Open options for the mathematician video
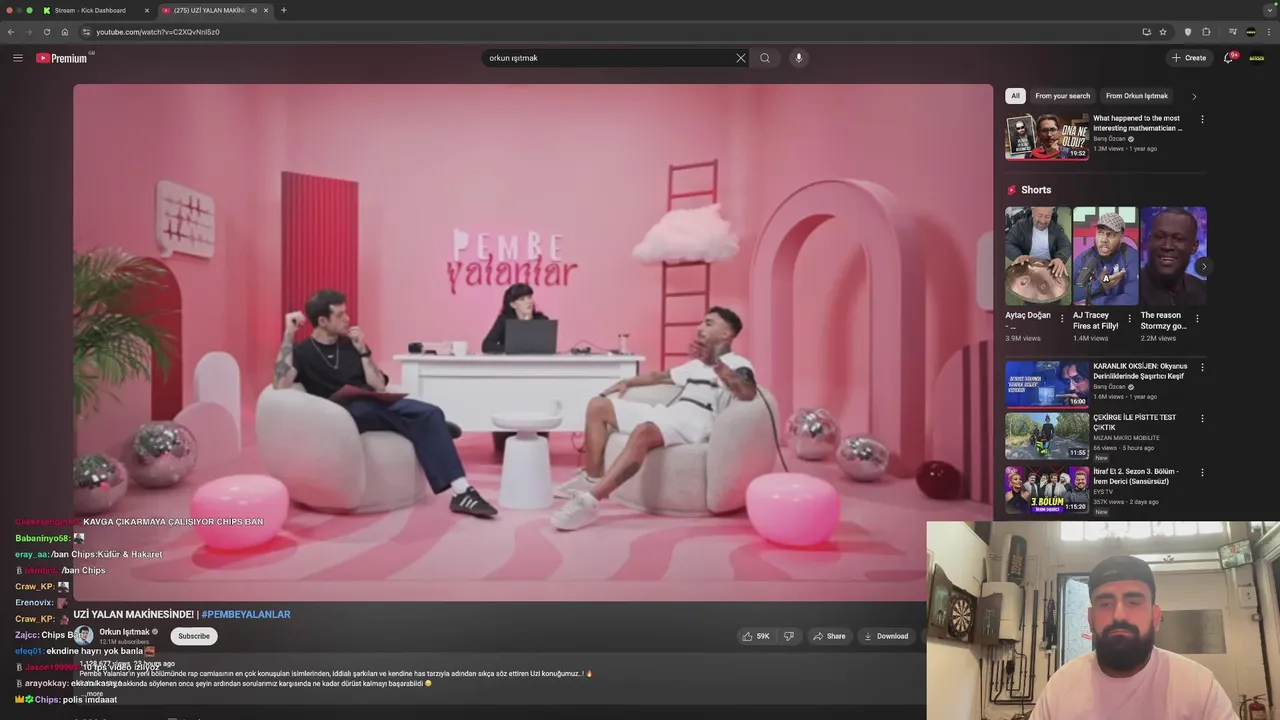The width and height of the screenshot is (1280, 720). [x=1202, y=119]
